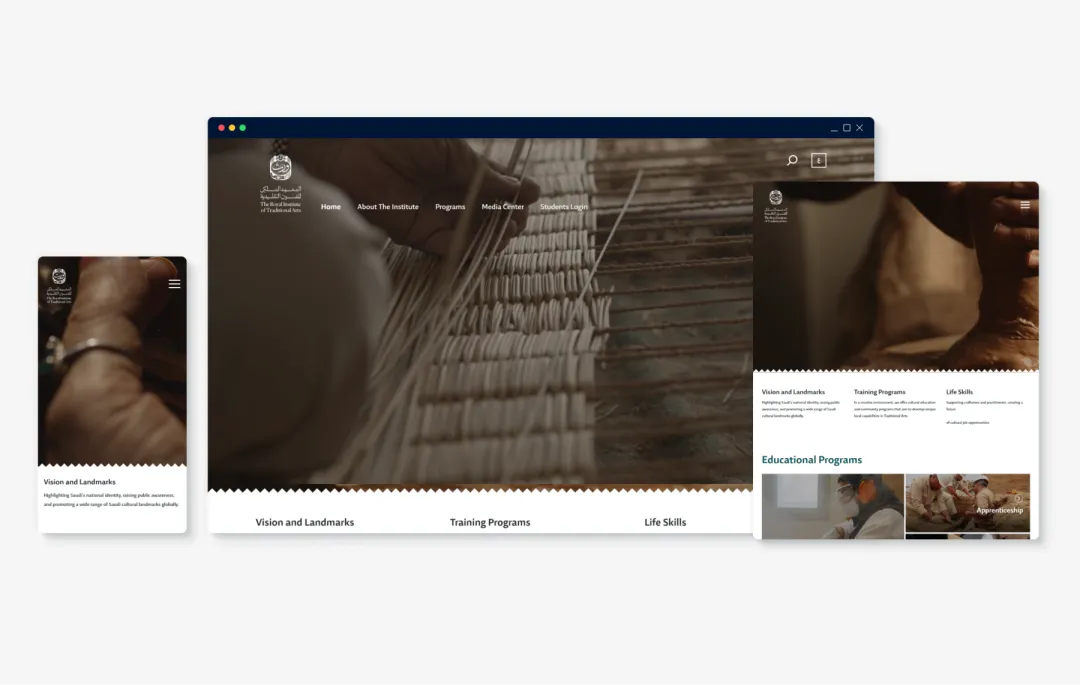The height and width of the screenshot is (685, 1080).
Task: Switch language with the Arabic toggle box
Action: 818,160
